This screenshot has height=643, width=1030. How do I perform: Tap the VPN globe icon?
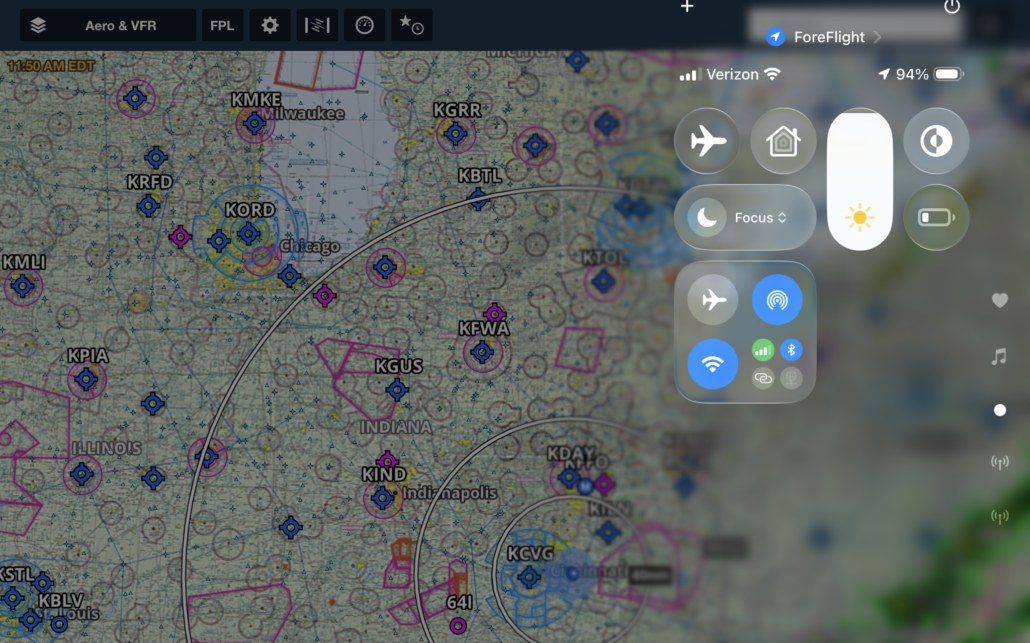(x=791, y=378)
